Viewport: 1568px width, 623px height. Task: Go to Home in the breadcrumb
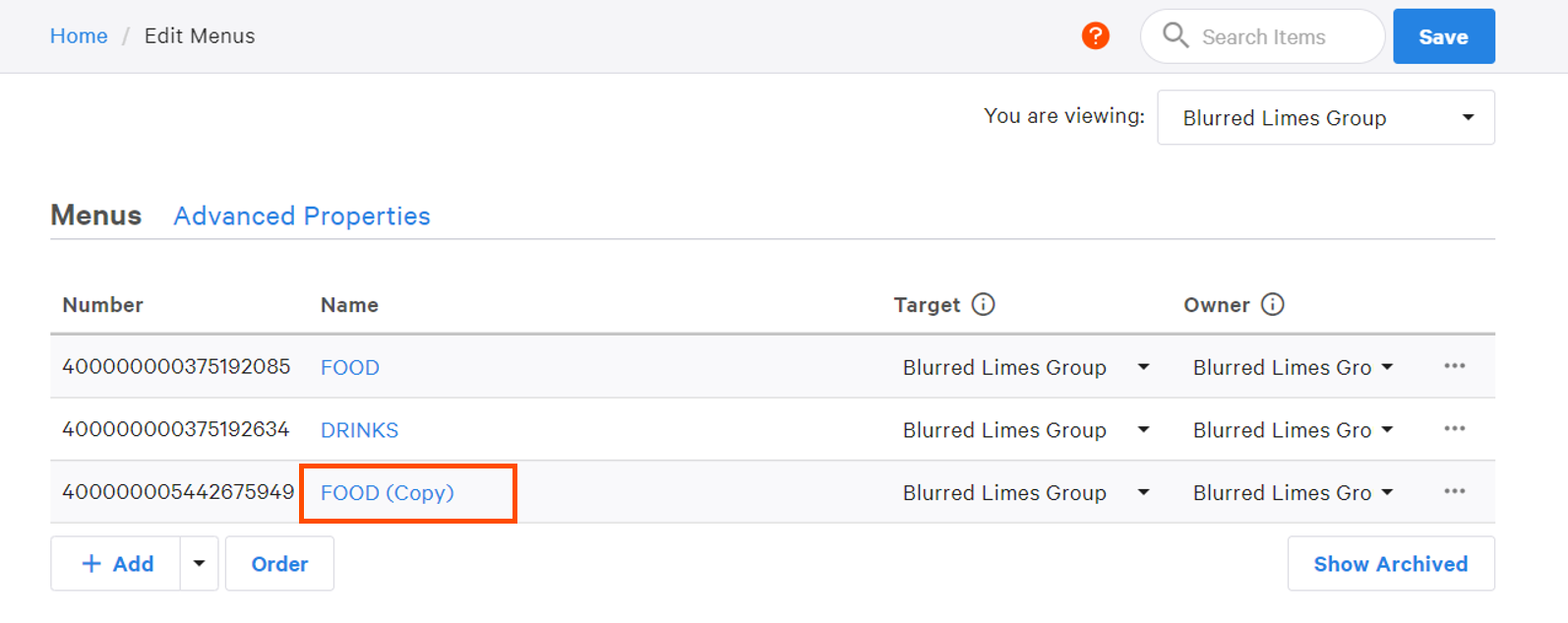[x=79, y=36]
